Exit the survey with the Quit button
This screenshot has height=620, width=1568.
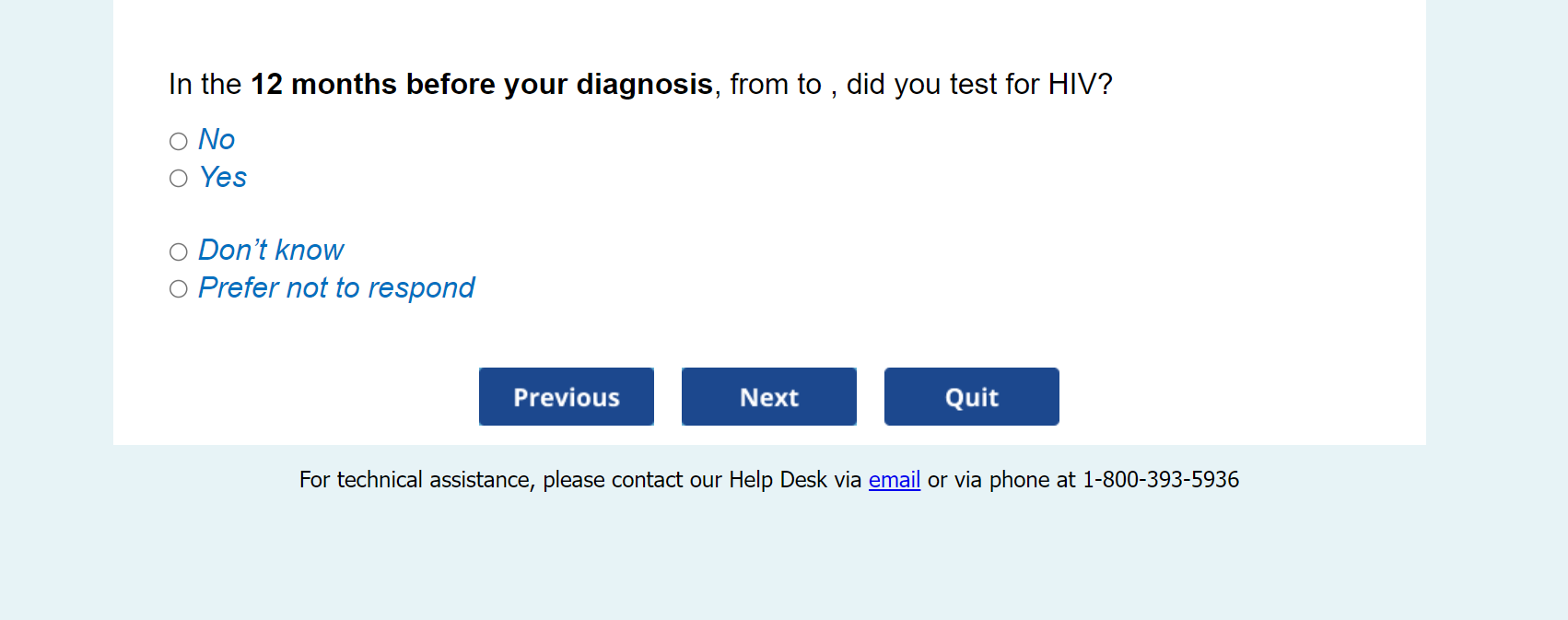[x=972, y=397]
